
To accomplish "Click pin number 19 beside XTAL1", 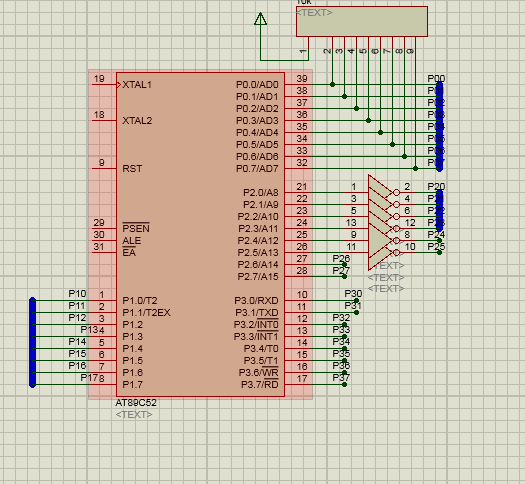I will pyautogui.click(x=99, y=79).
